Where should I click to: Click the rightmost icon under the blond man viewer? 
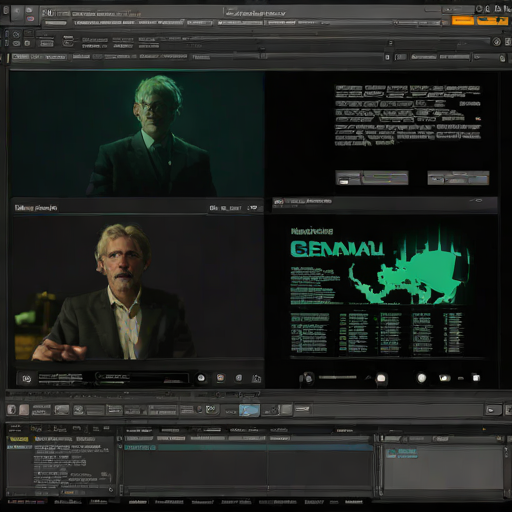coord(256,378)
